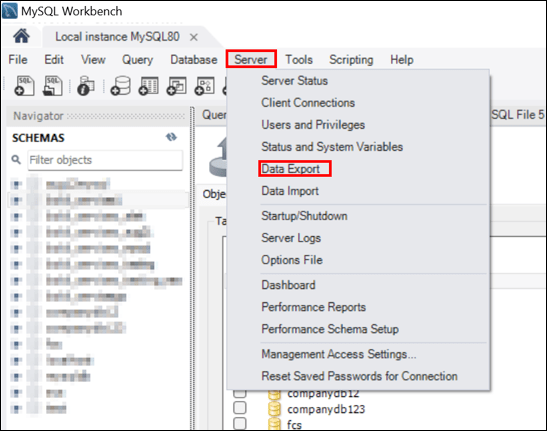
Task: Click the Navigator panel title
Action: (38, 116)
